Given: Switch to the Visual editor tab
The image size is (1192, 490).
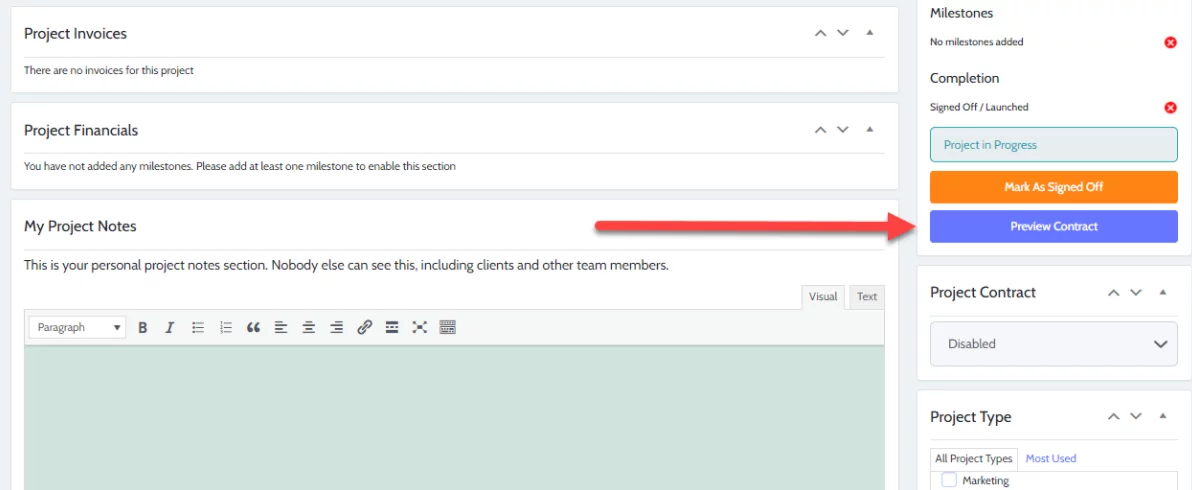Looking at the screenshot, I should (x=823, y=297).
